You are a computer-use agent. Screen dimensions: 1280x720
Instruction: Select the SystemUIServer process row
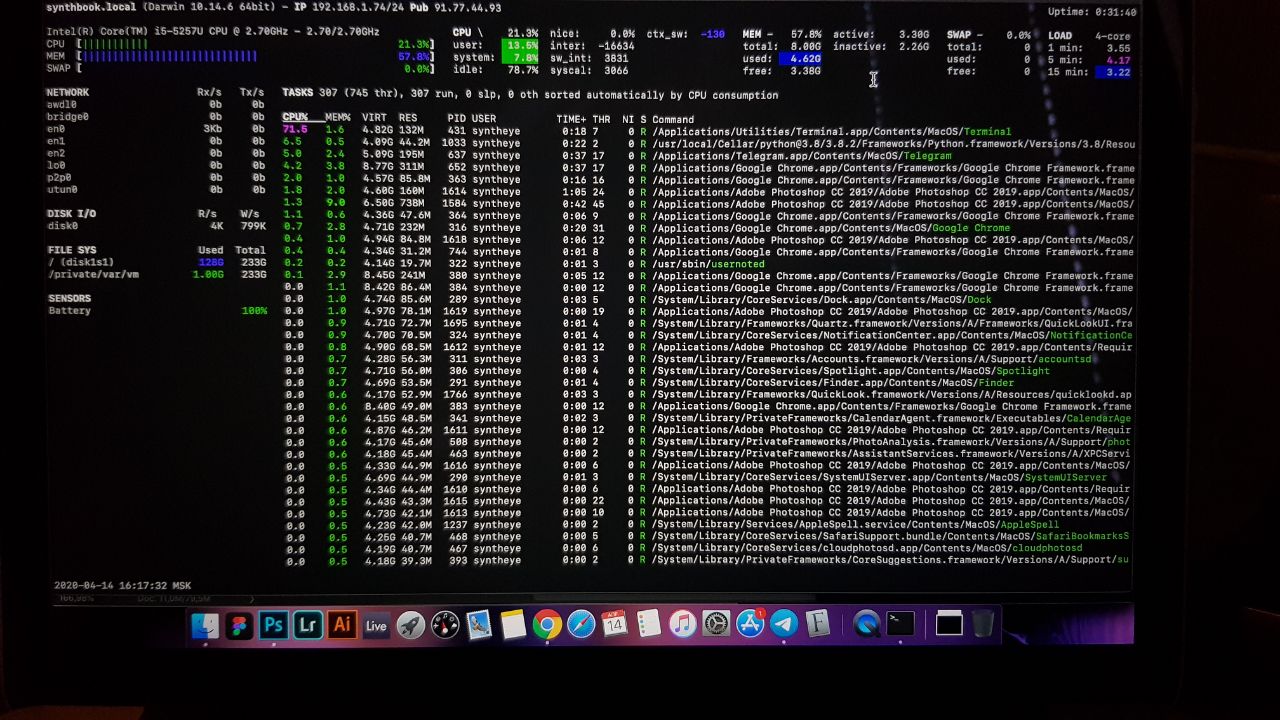708,477
